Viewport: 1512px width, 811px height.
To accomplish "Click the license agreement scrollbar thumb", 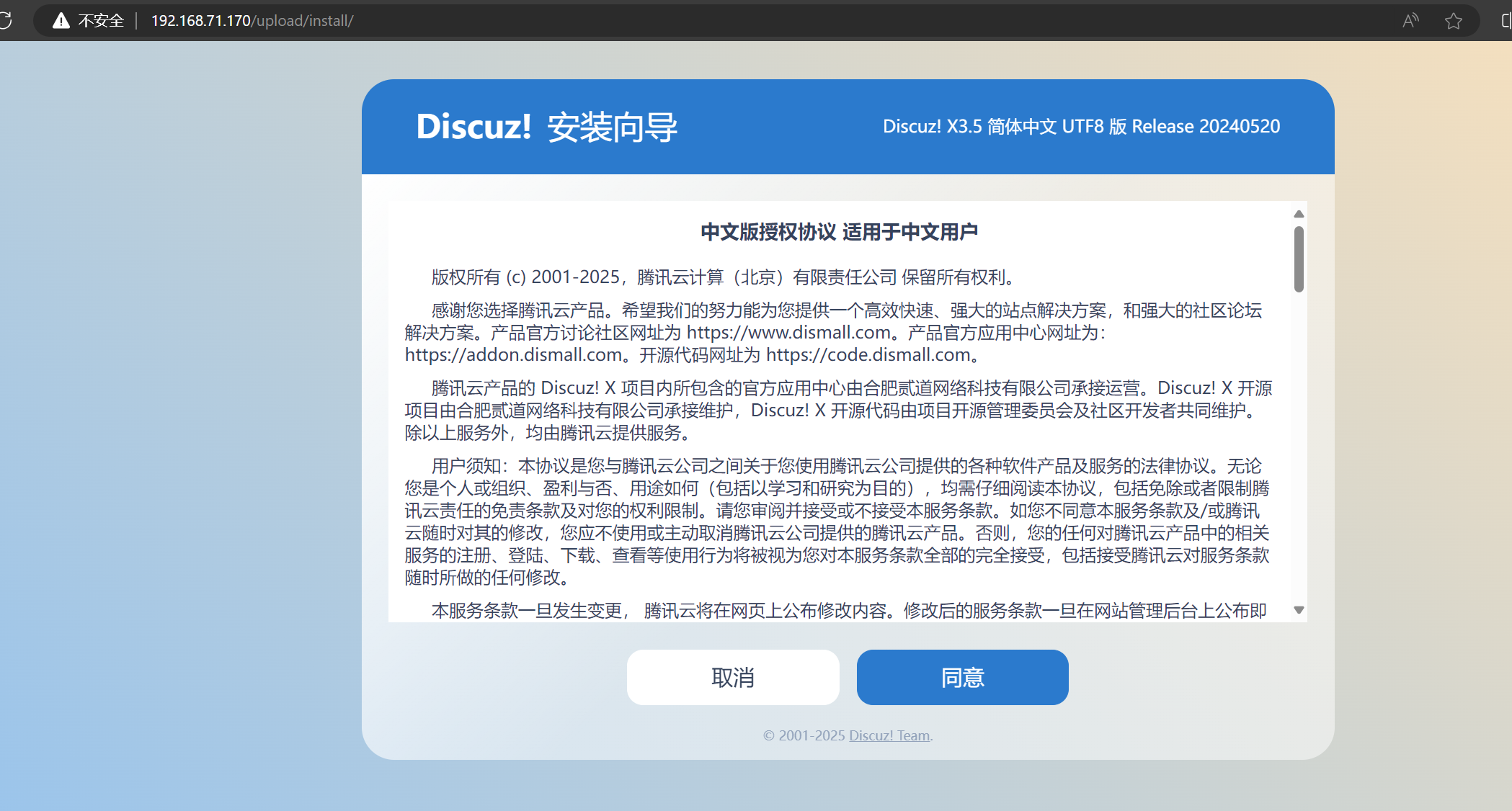I will (1299, 259).
